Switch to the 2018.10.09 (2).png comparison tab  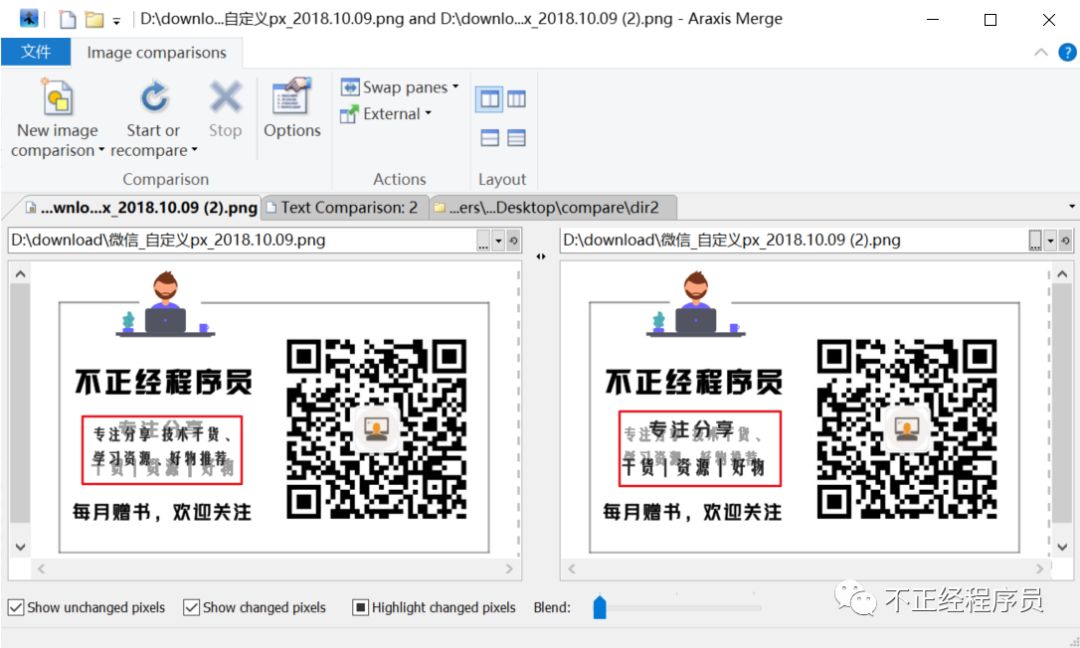click(x=141, y=207)
